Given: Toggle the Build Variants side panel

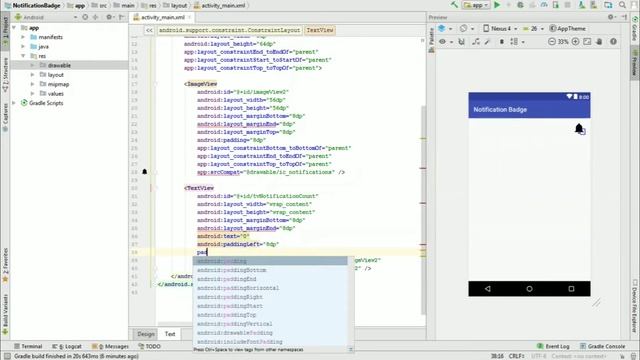Looking at the screenshot, I should point(5,314).
